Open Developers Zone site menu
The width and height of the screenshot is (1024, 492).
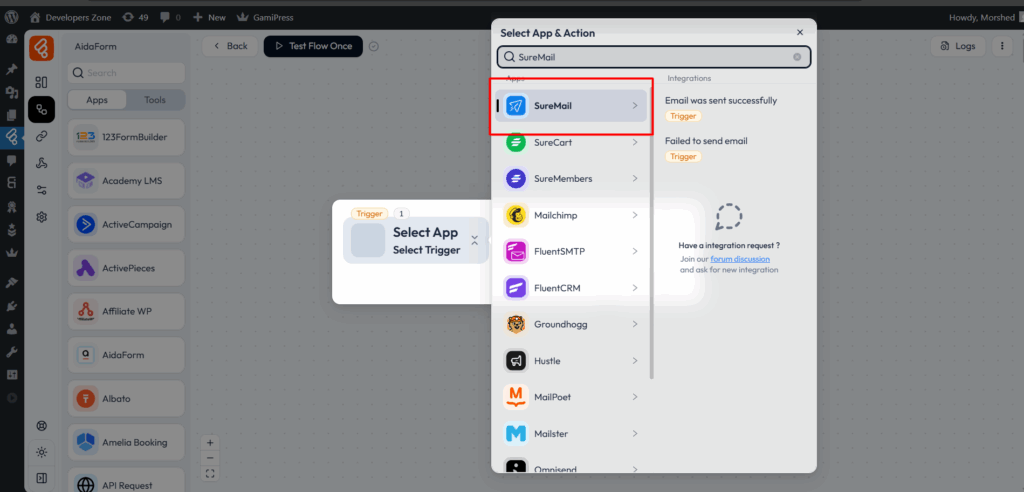click(71, 18)
